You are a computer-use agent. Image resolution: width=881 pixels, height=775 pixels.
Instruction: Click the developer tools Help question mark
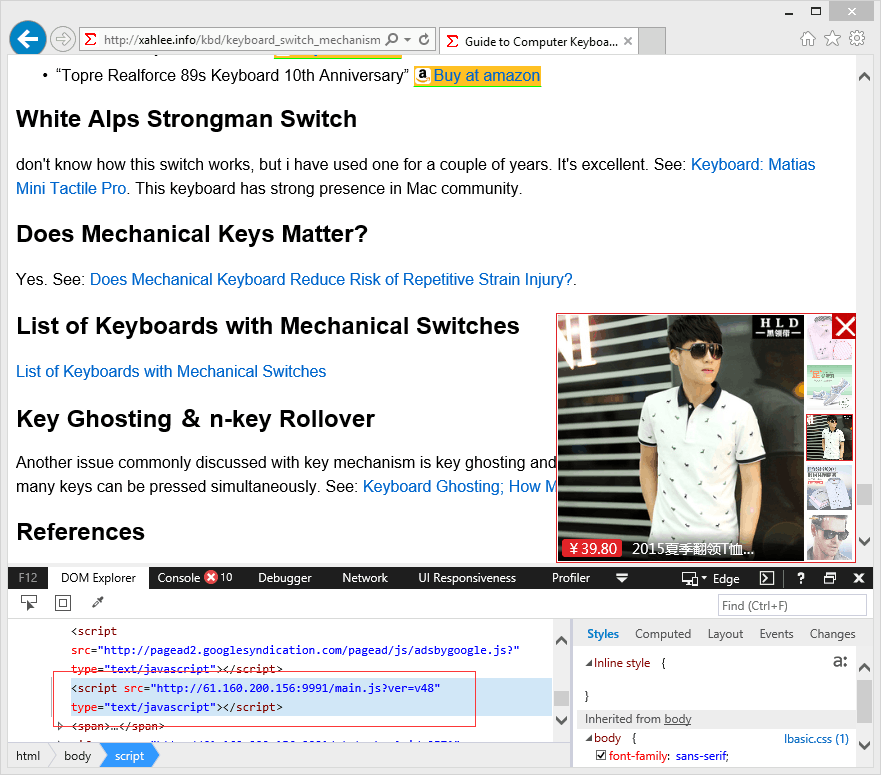(801, 578)
